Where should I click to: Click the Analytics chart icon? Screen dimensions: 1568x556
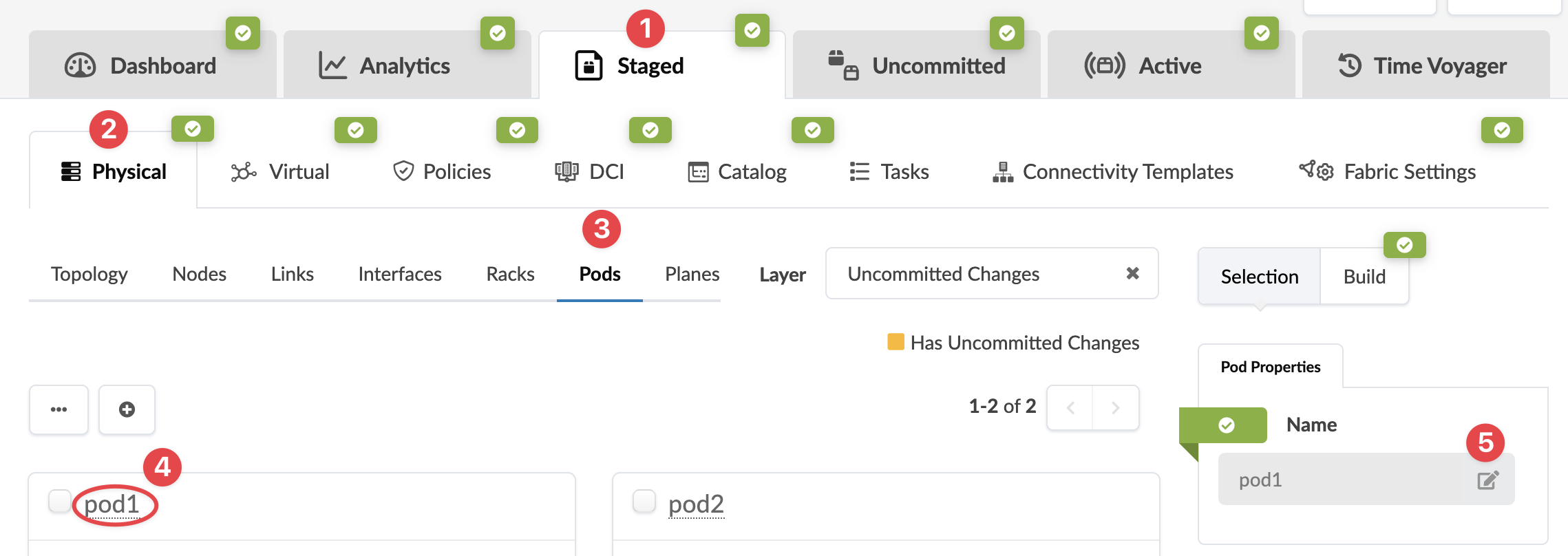click(x=332, y=66)
